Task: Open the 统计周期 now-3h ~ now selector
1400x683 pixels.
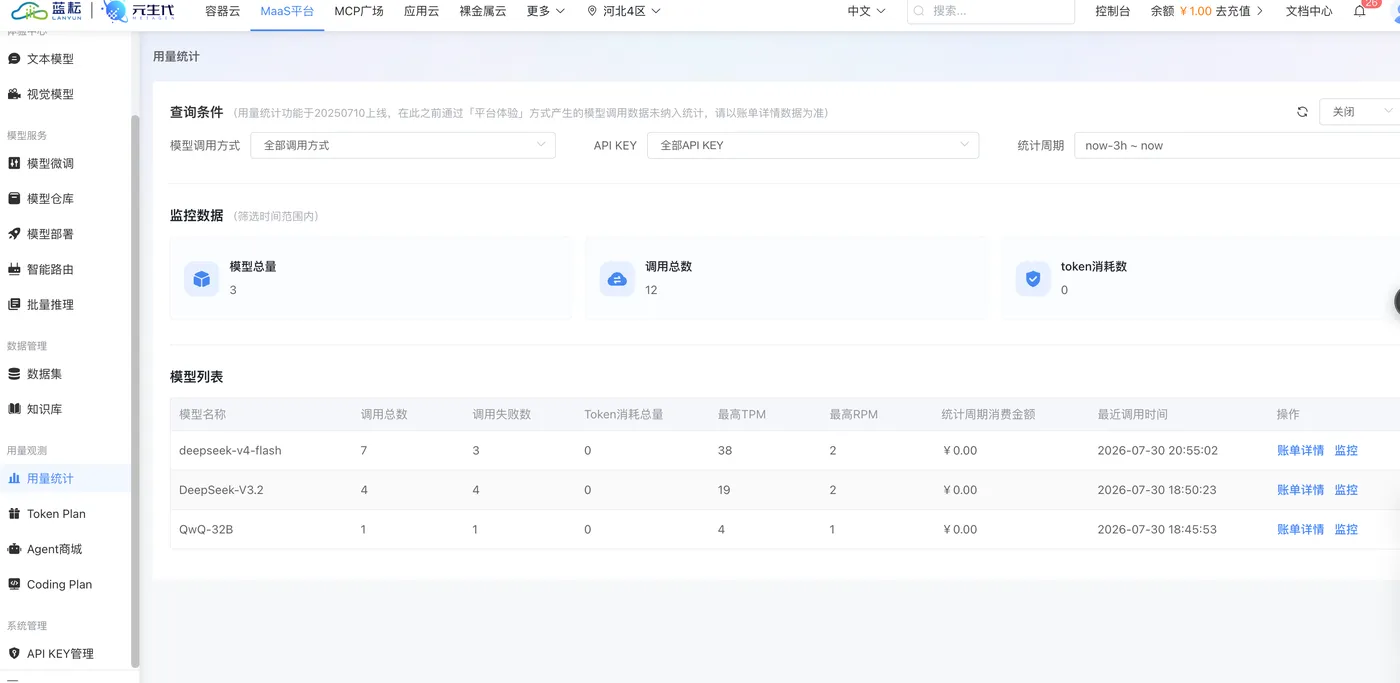Action: pyautogui.click(x=1237, y=145)
